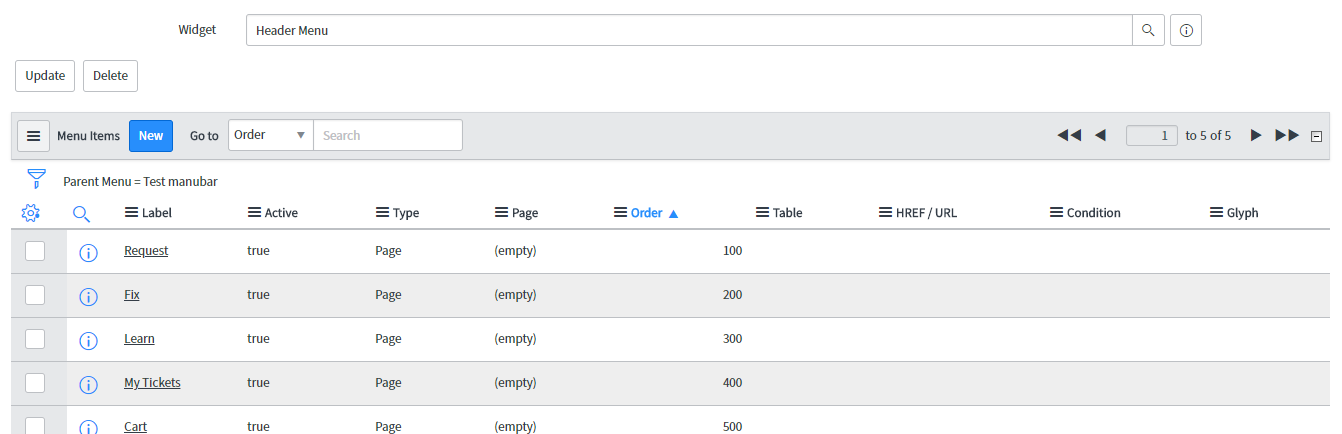
Task: Toggle column search magnifier icon
Action: [x=82, y=212]
